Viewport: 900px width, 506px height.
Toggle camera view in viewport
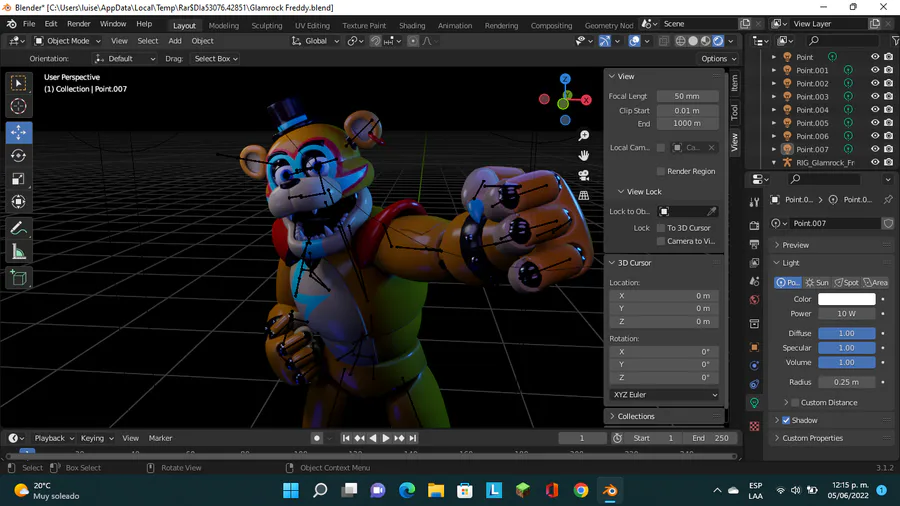tap(584, 176)
